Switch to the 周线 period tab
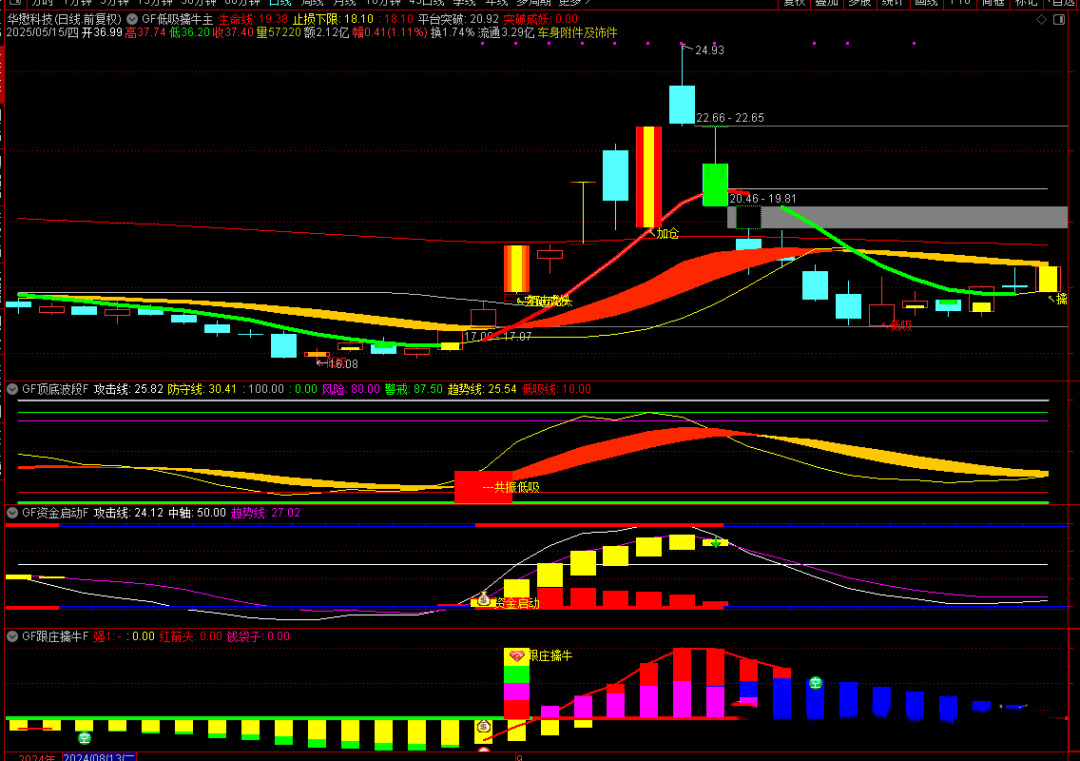The height and width of the screenshot is (761, 1080). [312, 3]
